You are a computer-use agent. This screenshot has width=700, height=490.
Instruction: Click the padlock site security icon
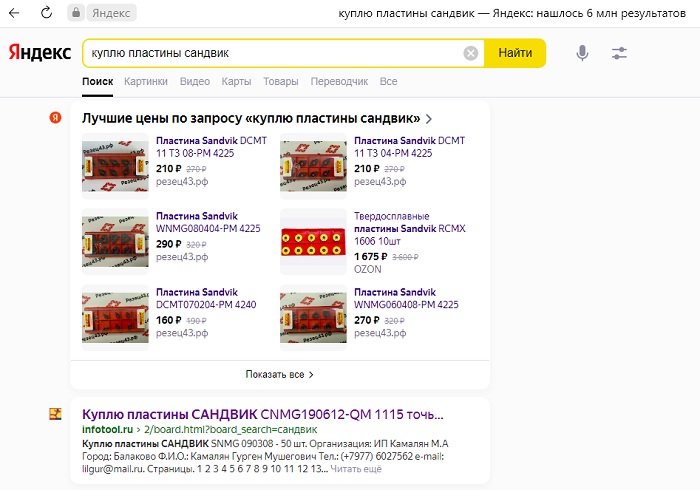tap(76, 12)
